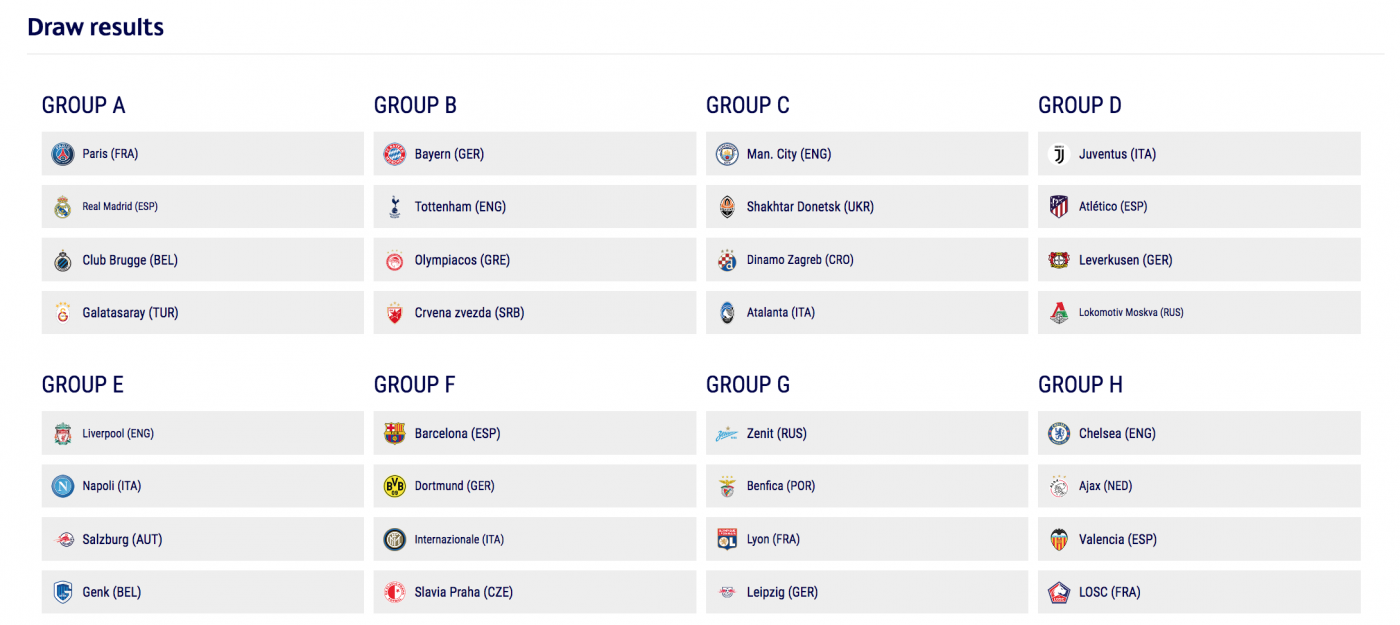Click the Barcelona crest icon
The height and width of the screenshot is (625, 1400).
coord(395,434)
